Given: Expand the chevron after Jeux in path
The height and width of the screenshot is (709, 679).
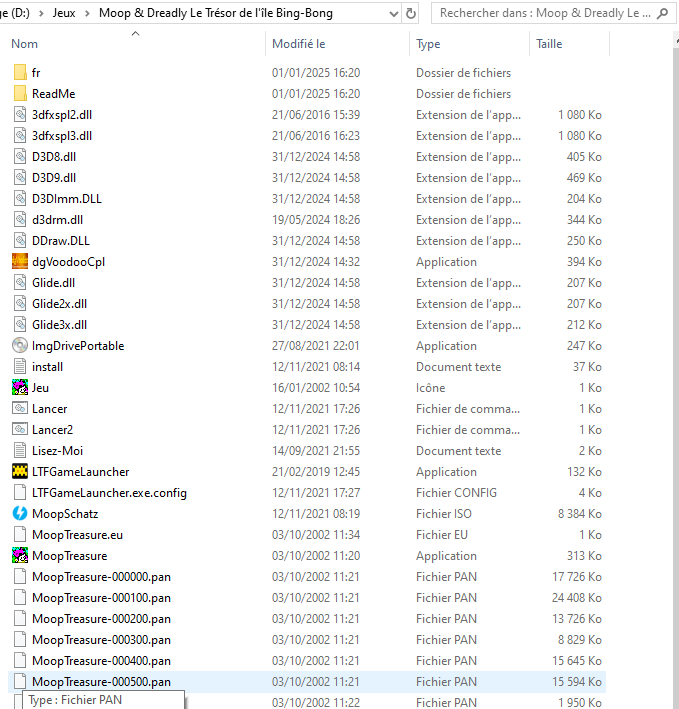Looking at the screenshot, I should pyautogui.click(x=87, y=14).
